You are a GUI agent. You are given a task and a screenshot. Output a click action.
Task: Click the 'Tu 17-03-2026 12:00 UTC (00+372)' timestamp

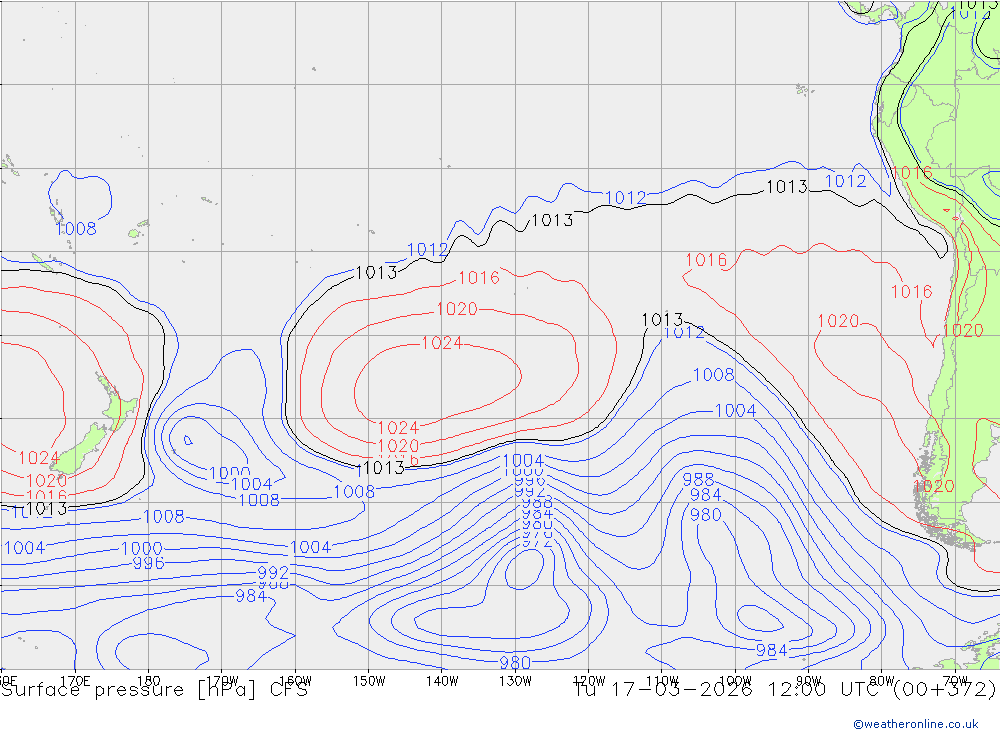pyautogui.click(x=785, y=690)
